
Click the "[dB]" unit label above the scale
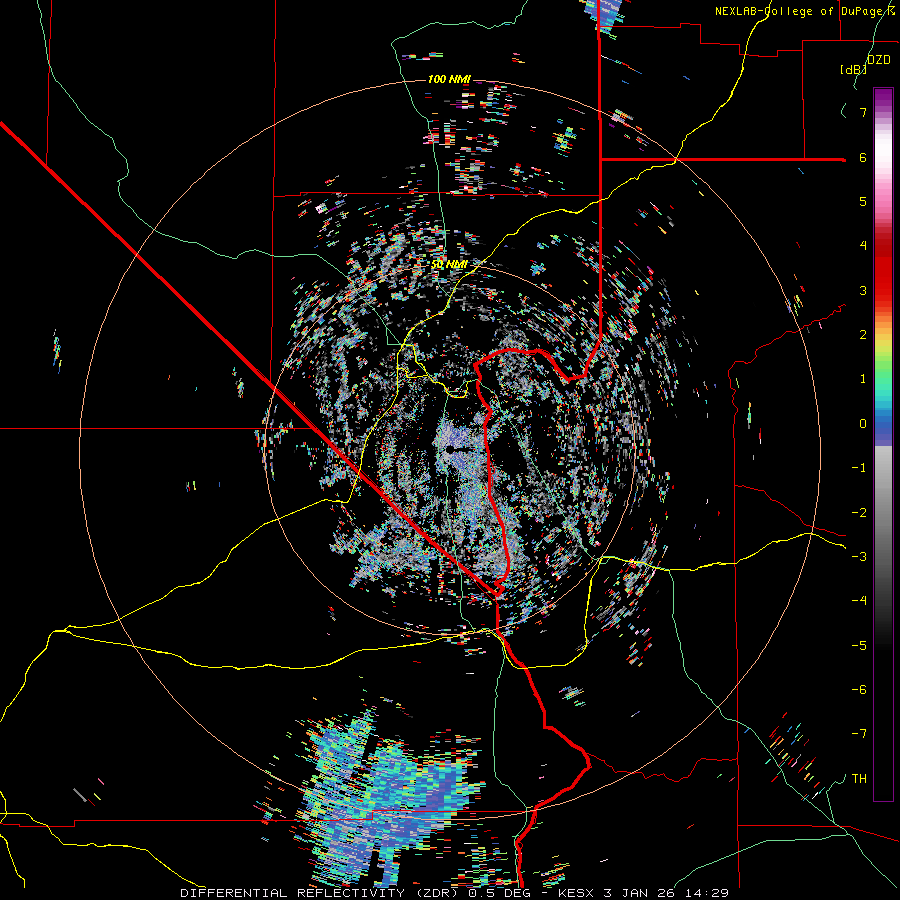pos(854,69)
